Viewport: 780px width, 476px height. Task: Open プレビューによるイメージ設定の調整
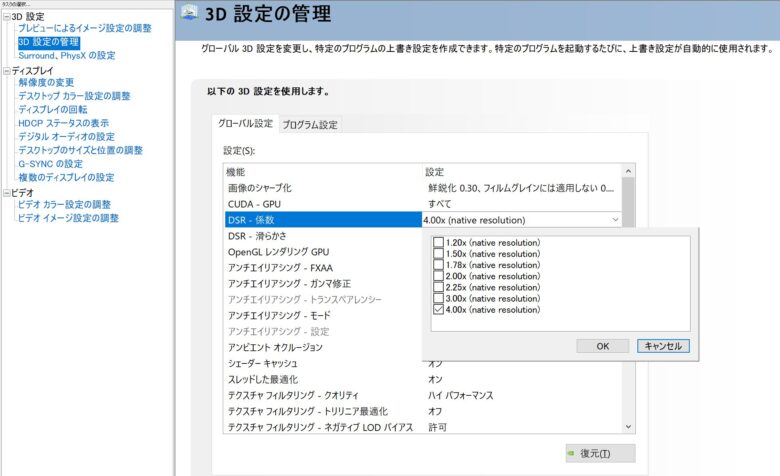pos(85,28)
